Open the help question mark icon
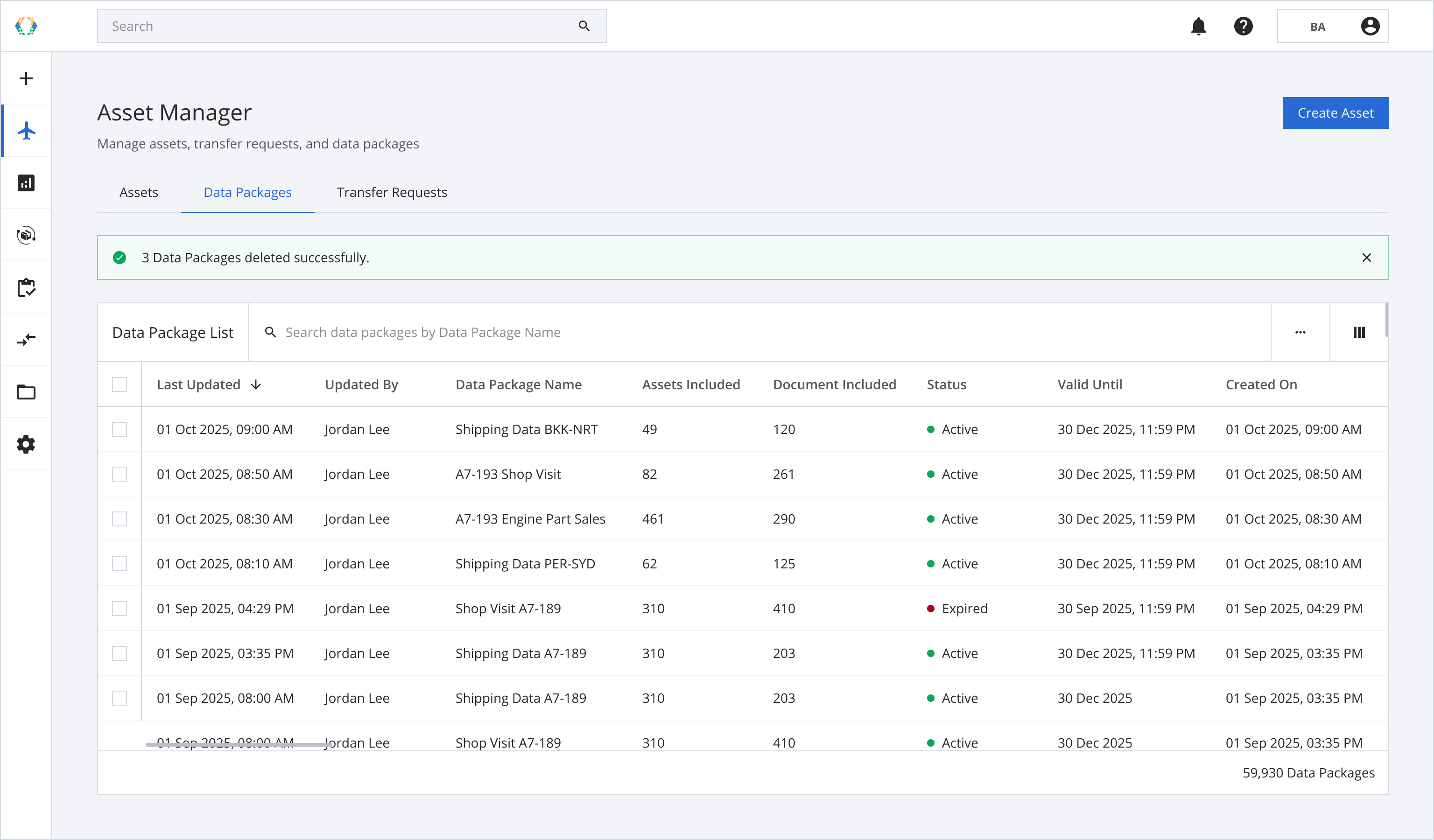 pyautogui.click(x=1244, y=26)
